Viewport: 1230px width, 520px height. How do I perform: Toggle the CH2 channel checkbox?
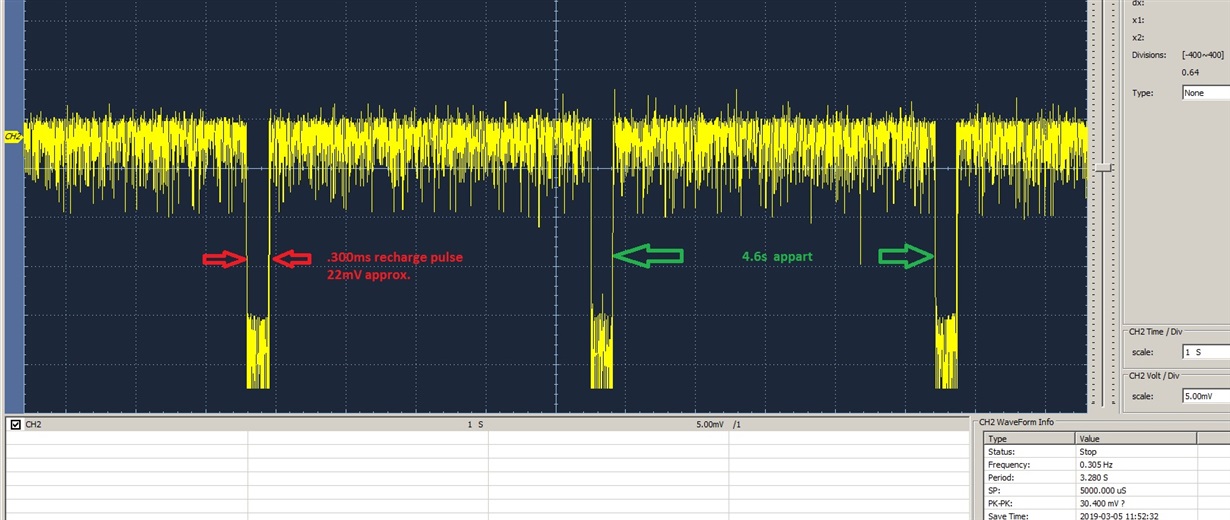(15, 425)
